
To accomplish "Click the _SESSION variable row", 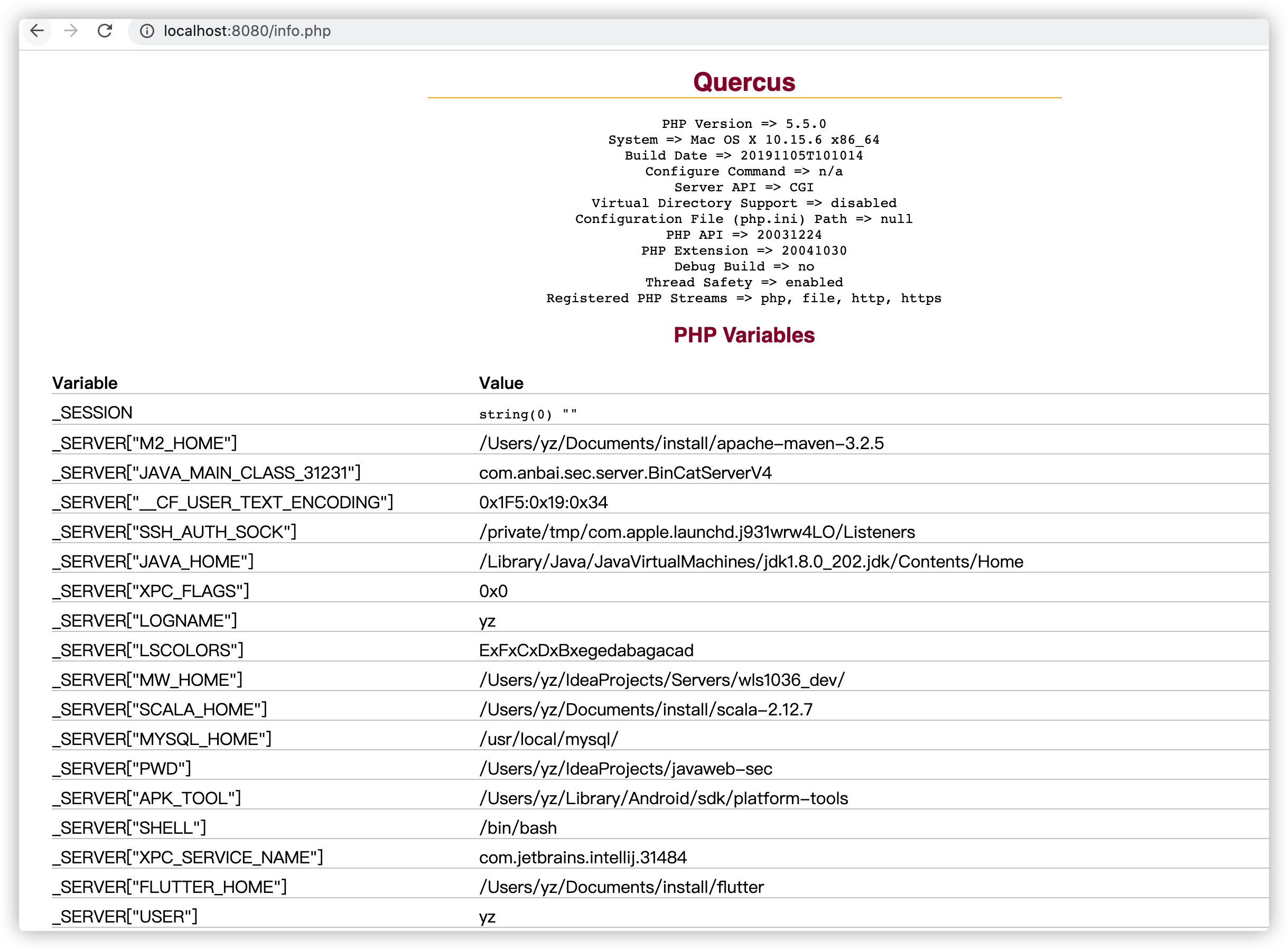I will coord(92,413).
